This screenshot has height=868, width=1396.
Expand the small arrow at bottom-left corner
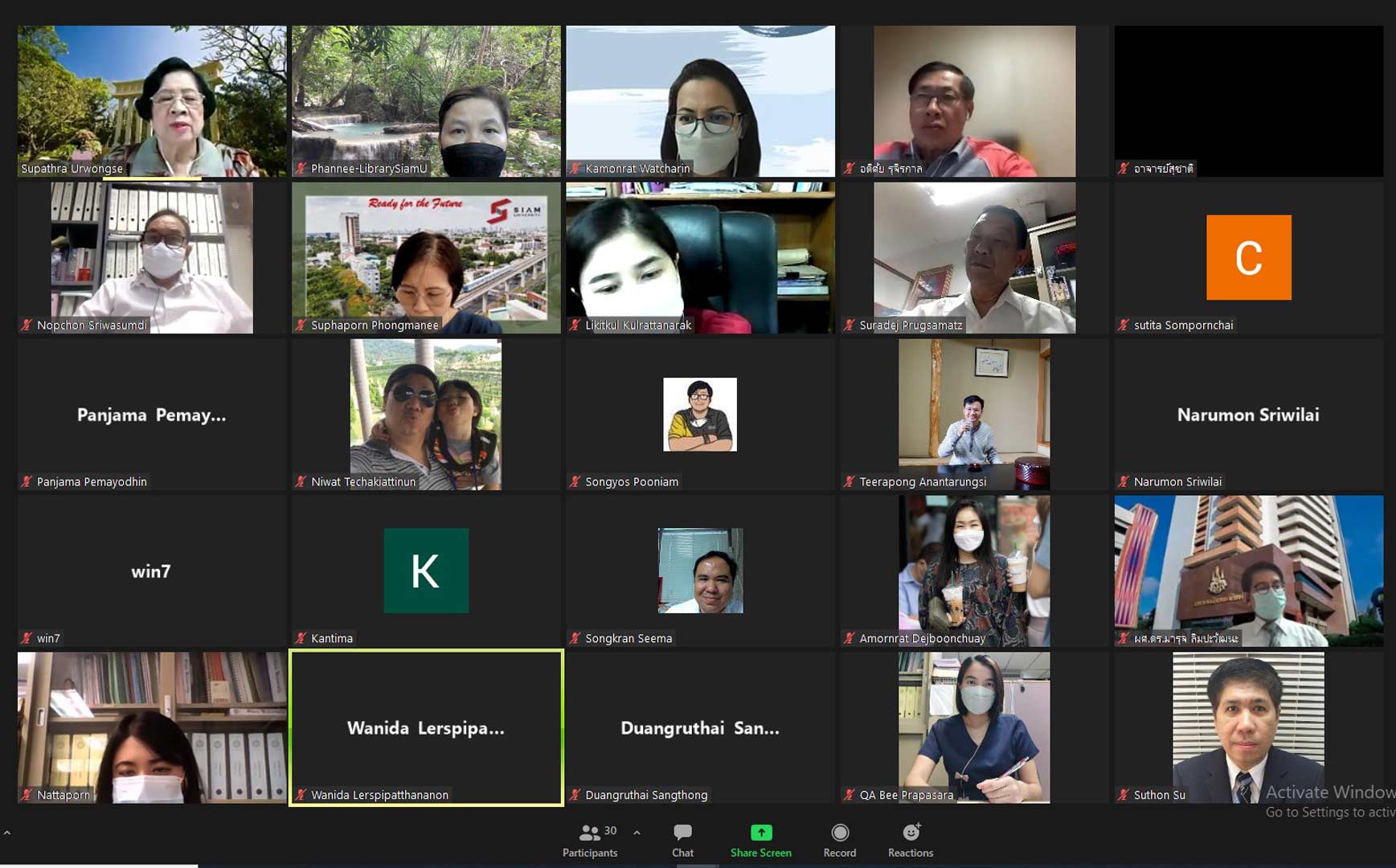pyautogui.click(x=7, y=833)
